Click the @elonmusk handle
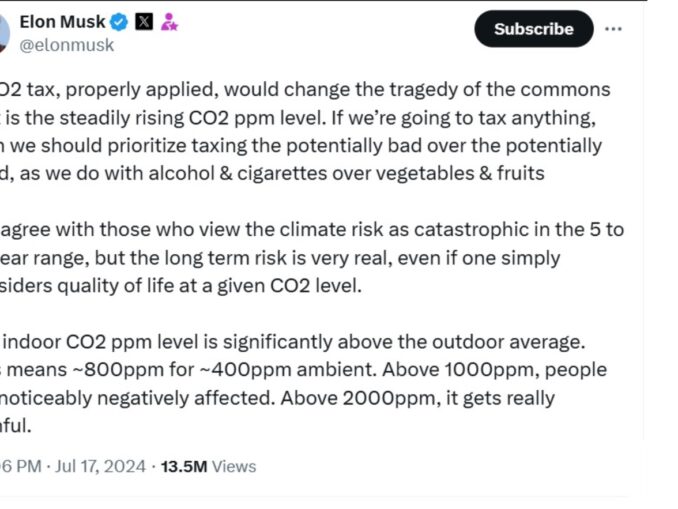This screenshot has height=509, width=678. pos(67,45)
